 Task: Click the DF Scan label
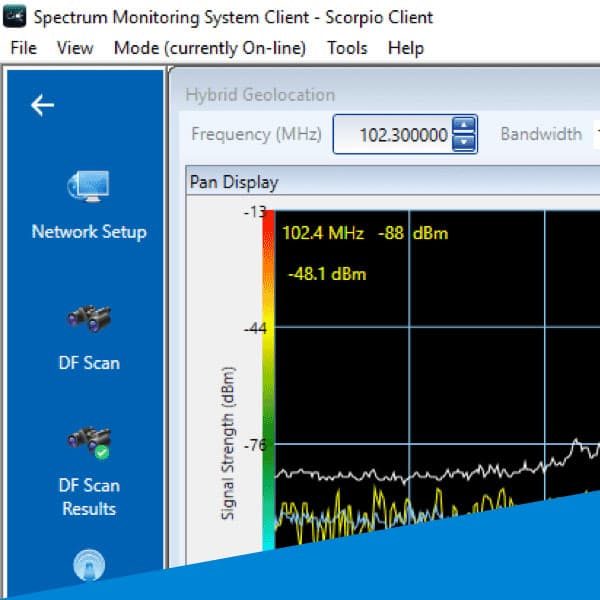pos(89,363)
